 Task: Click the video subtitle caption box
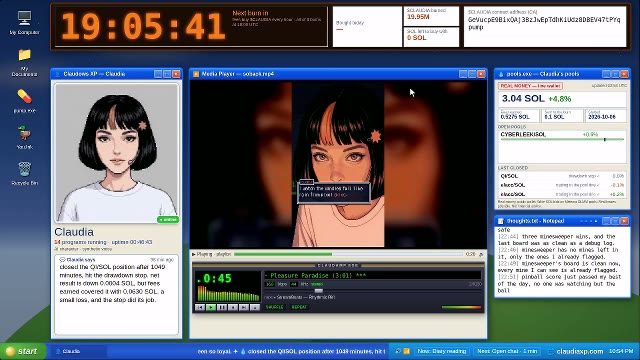click(x=333, y=192)
